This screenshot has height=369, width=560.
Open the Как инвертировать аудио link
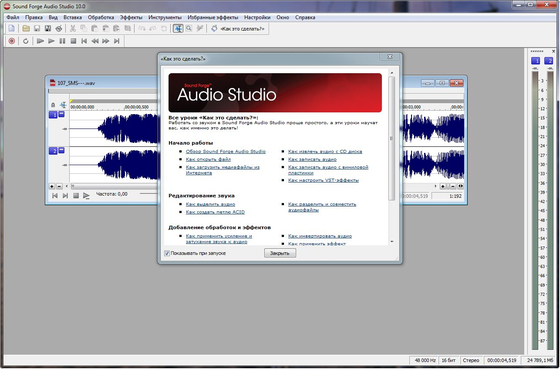click(x=320, y=236)
